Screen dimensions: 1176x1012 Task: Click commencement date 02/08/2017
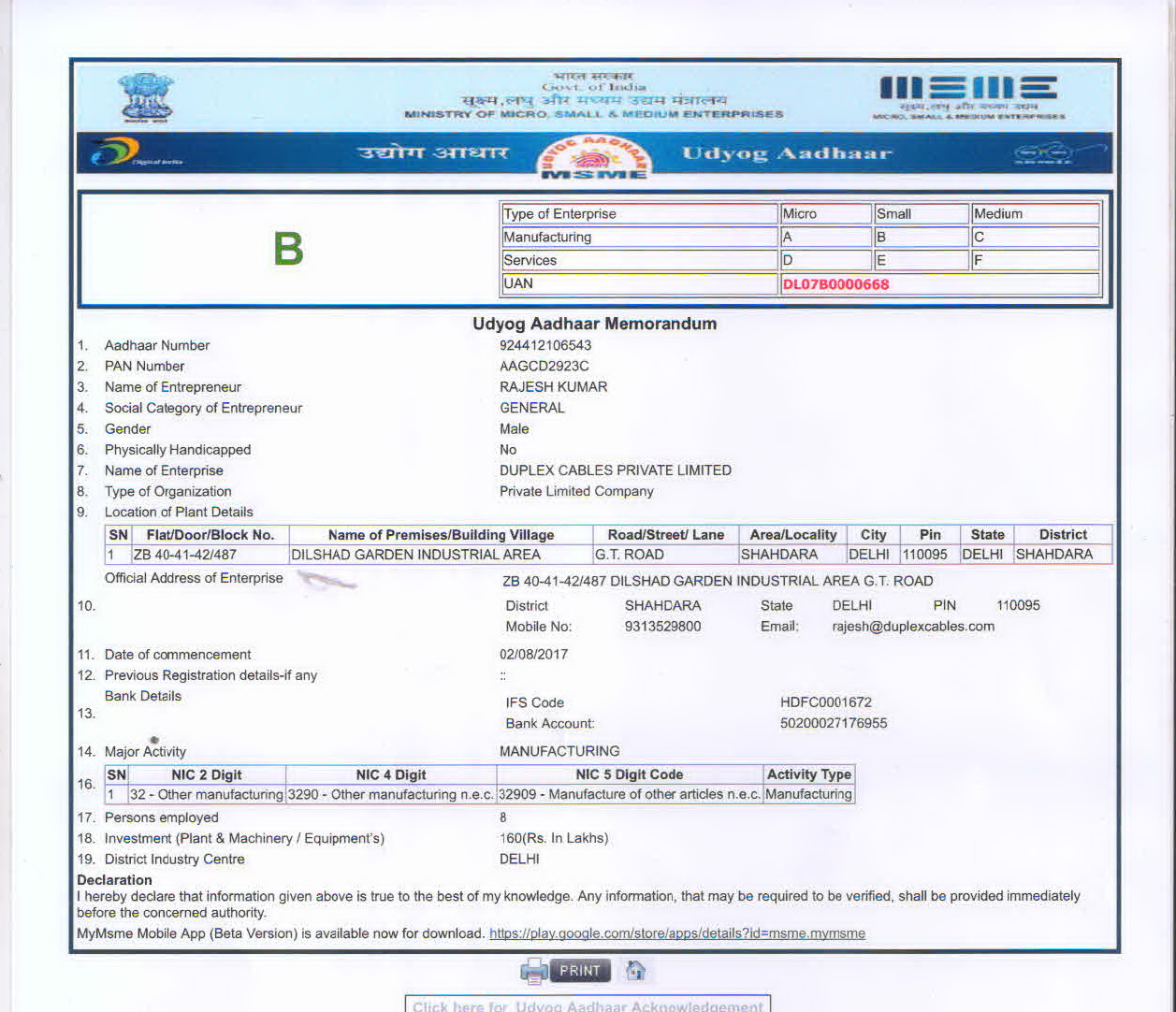[x=533, y=655]
